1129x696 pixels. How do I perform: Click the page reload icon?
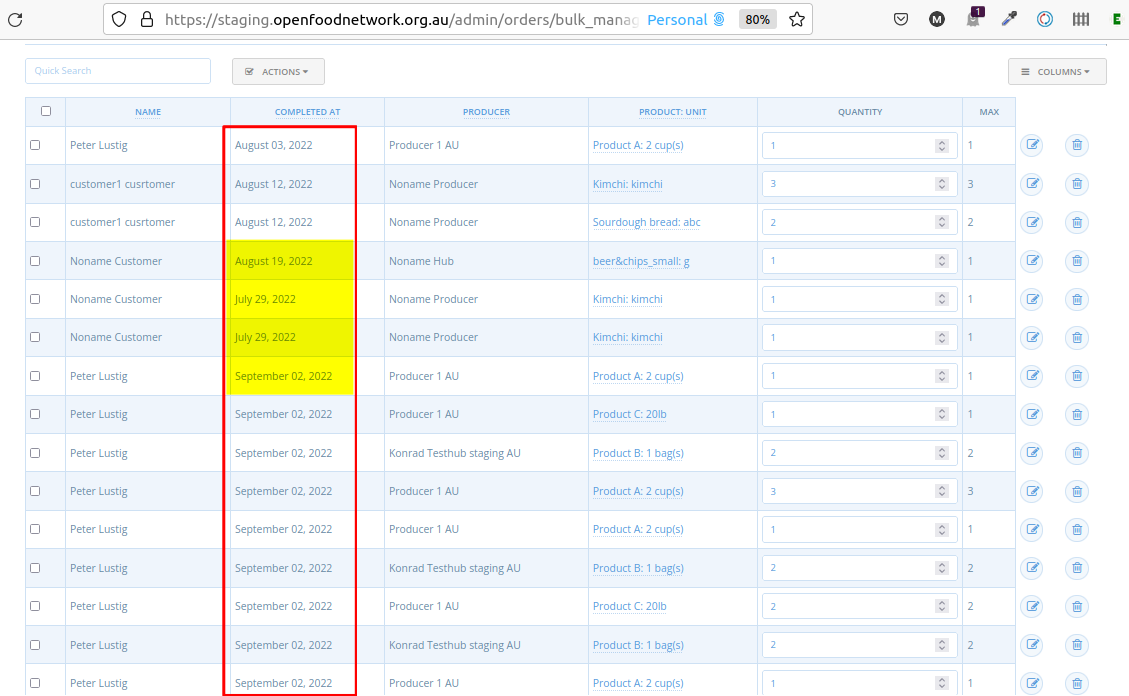[16, 18]
